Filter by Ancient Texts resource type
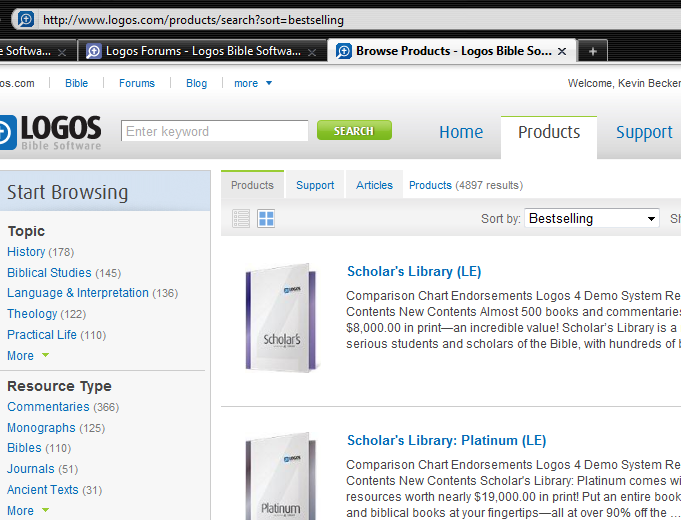The width and height of the screenshot is (681, 520). pyautogui.click(x=43, y=490)
